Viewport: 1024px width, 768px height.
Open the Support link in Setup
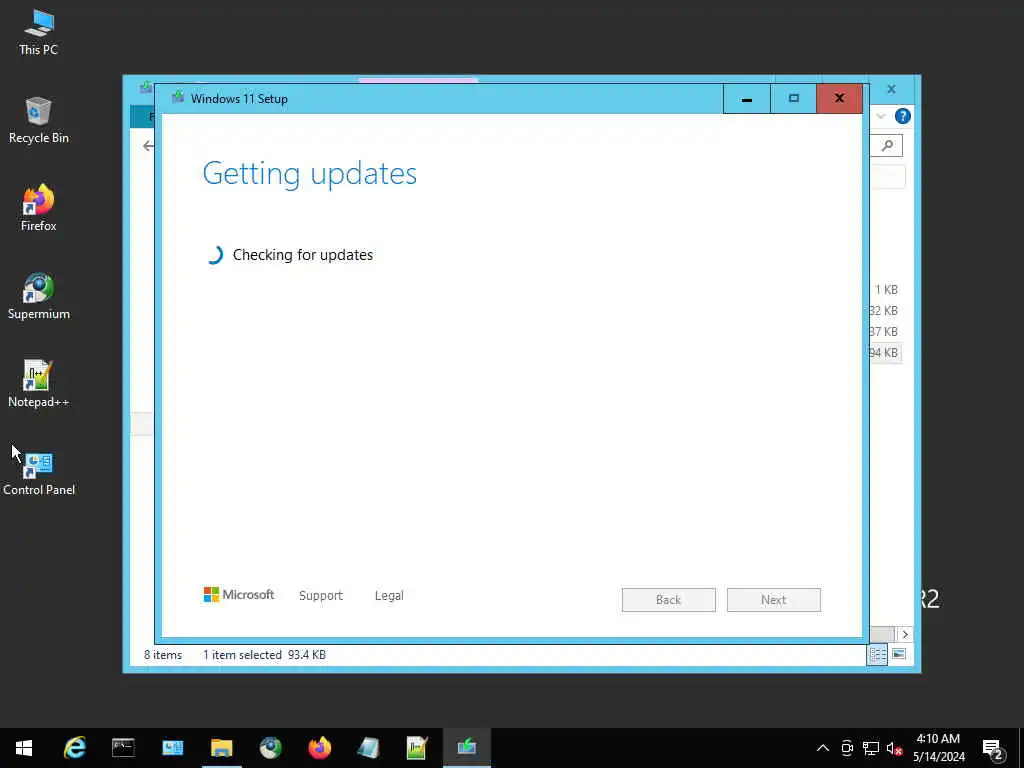(321, 596)
